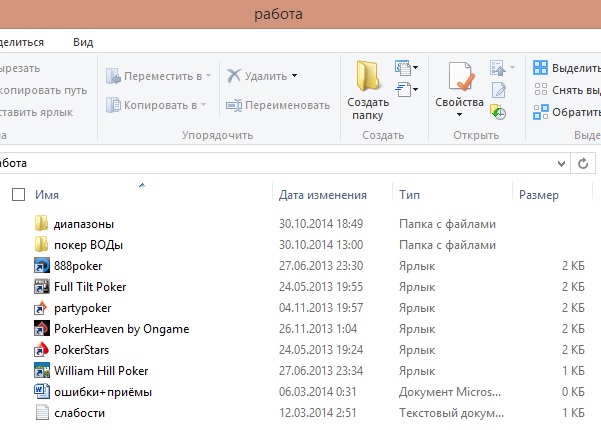This screenshot has width=601, height=430.
Task: Sort by Дата изменения column header
Action: (322, 195)
